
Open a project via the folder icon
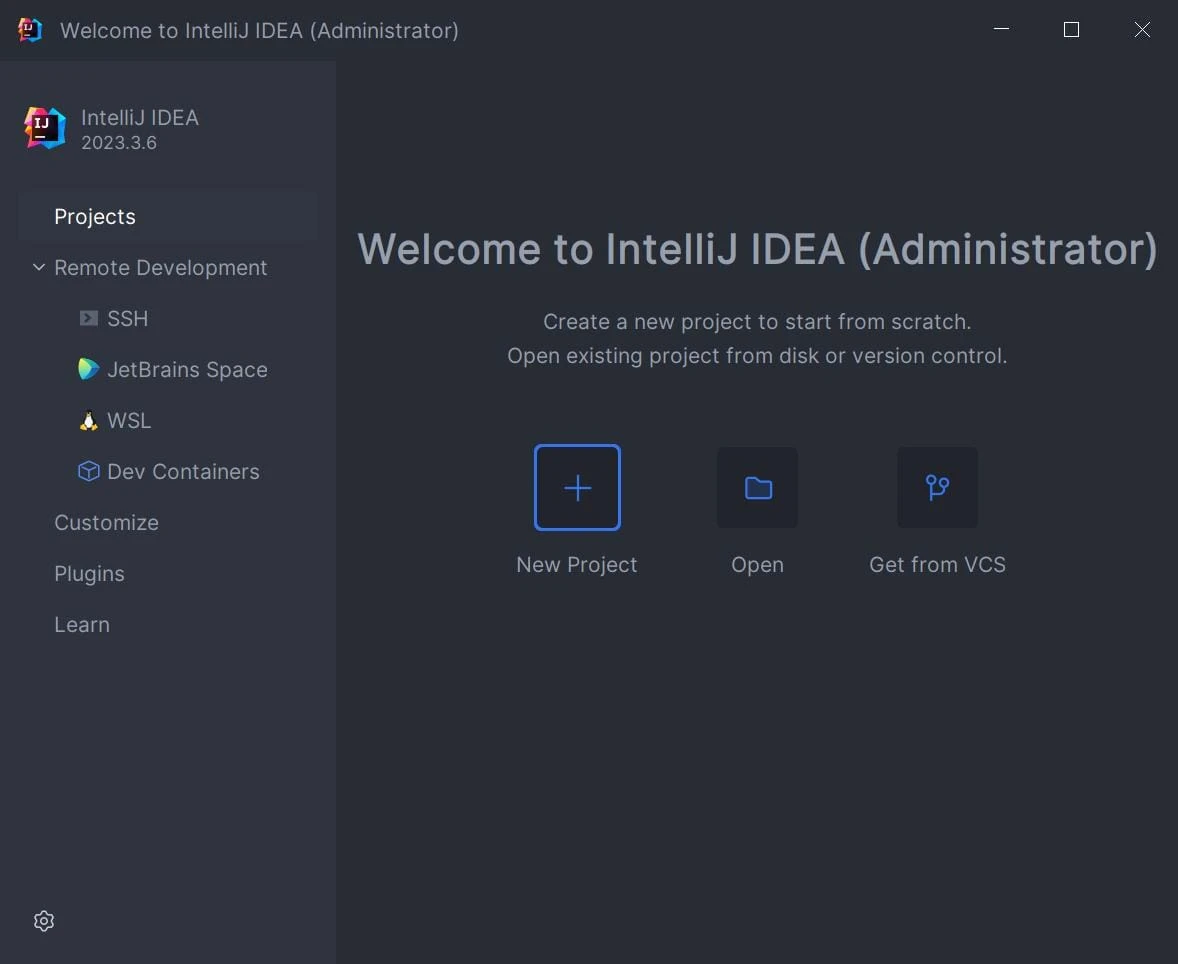(757, 488)
